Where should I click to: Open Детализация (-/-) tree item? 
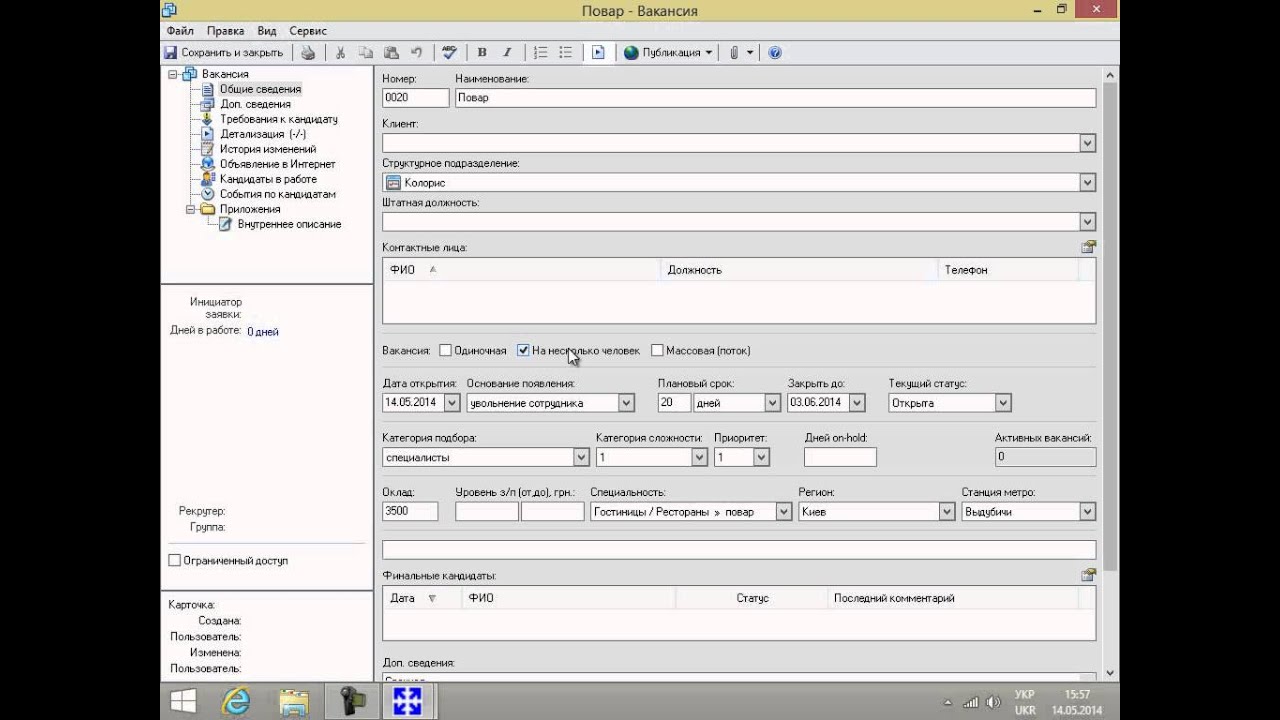(x=263, y=134)
